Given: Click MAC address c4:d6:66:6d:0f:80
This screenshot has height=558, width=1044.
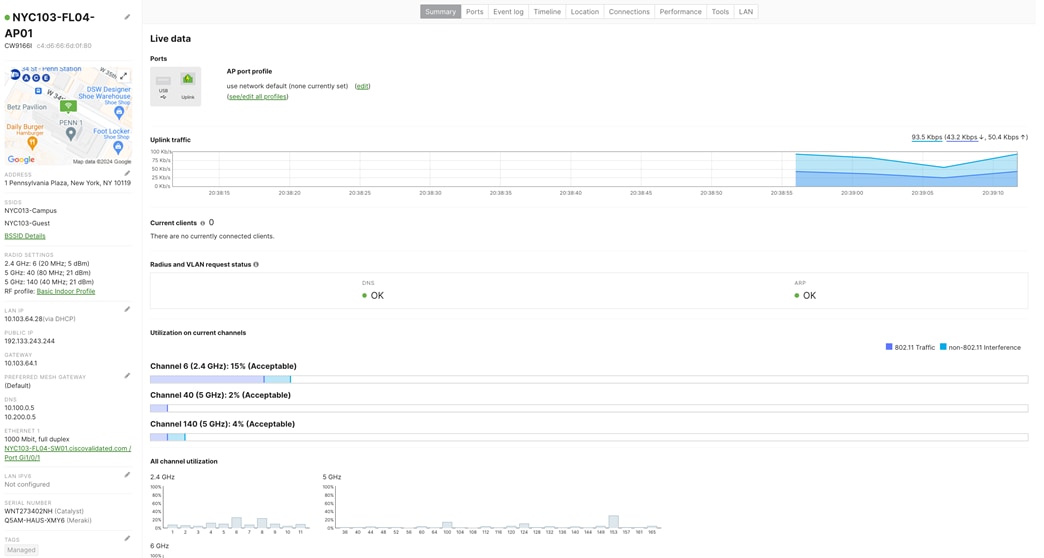Looking at the screenshot, I should coord(64,46).
